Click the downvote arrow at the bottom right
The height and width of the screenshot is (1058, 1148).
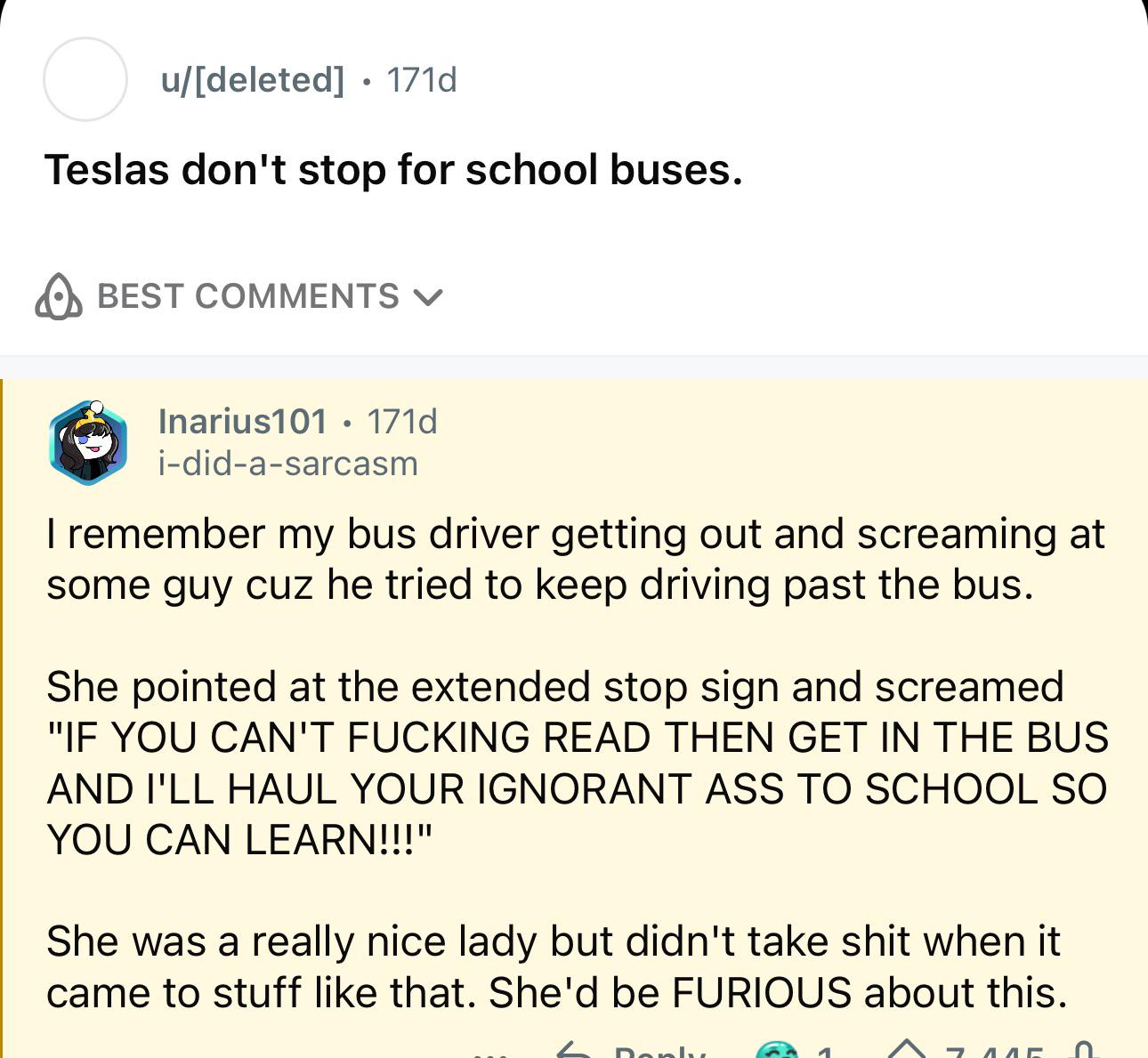point(1084,1053)
